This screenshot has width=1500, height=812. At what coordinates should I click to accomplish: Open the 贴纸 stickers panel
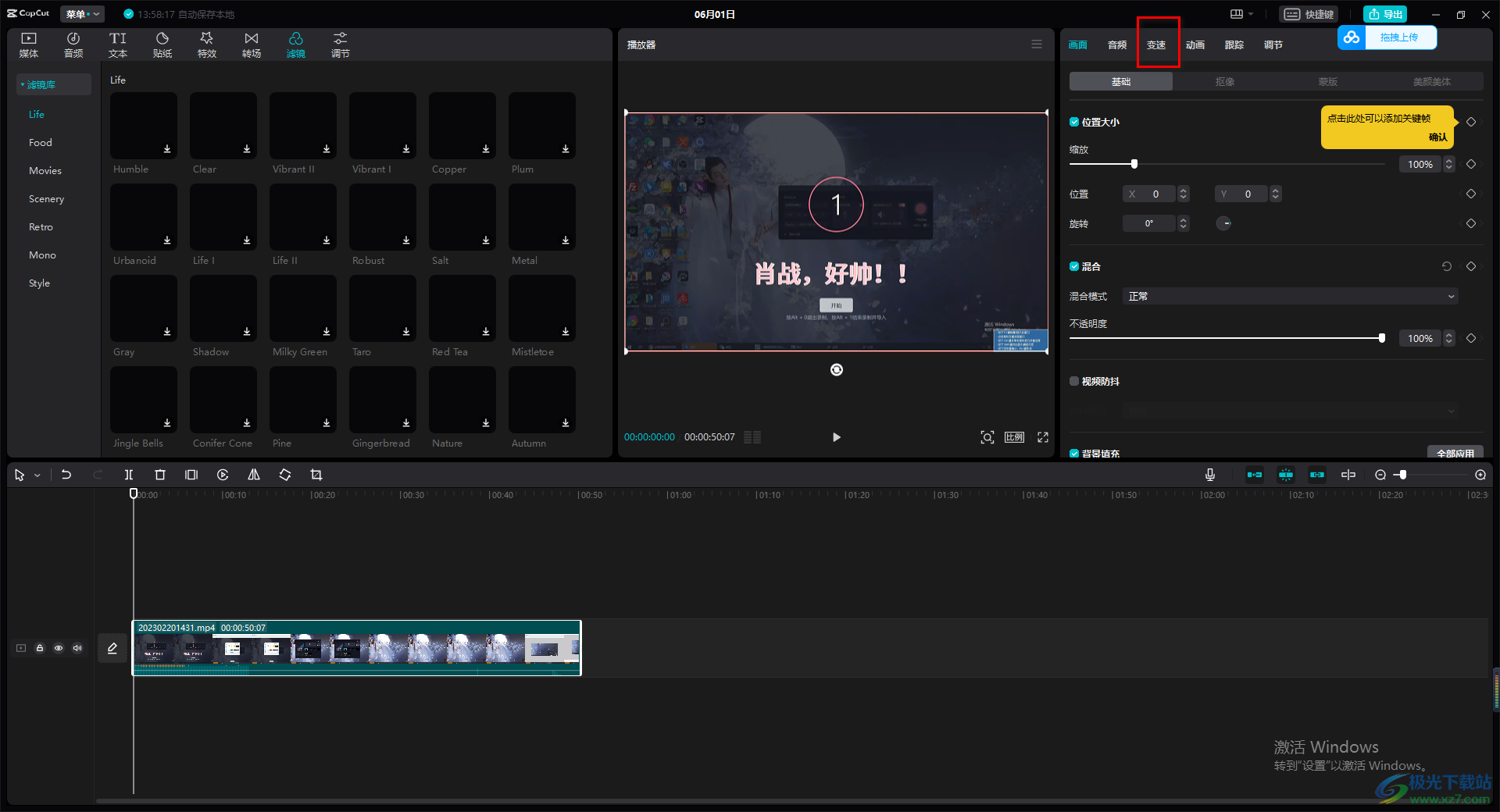pyautogui.click(x=162, y=45)
